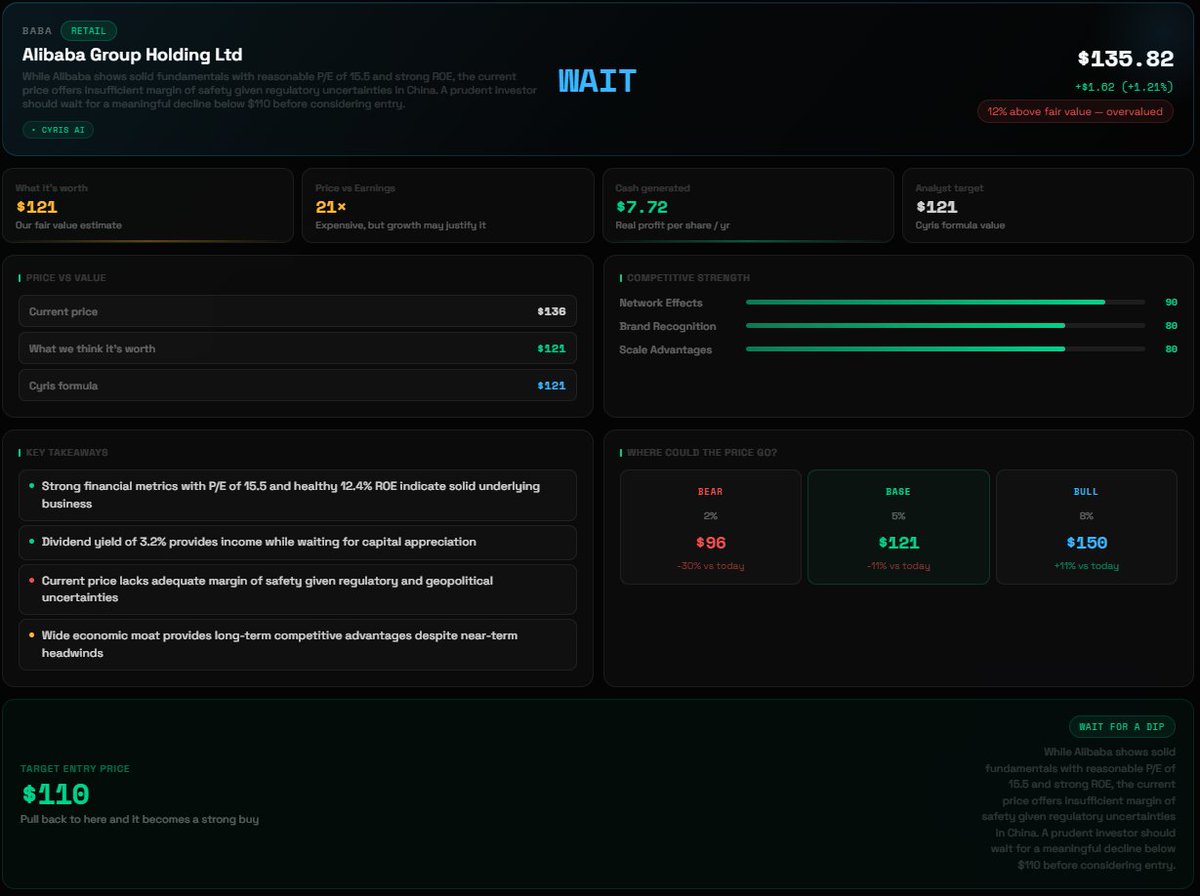Click the $110 target entry price
The width and height of the screenshot is (1200, 896).
55,795
